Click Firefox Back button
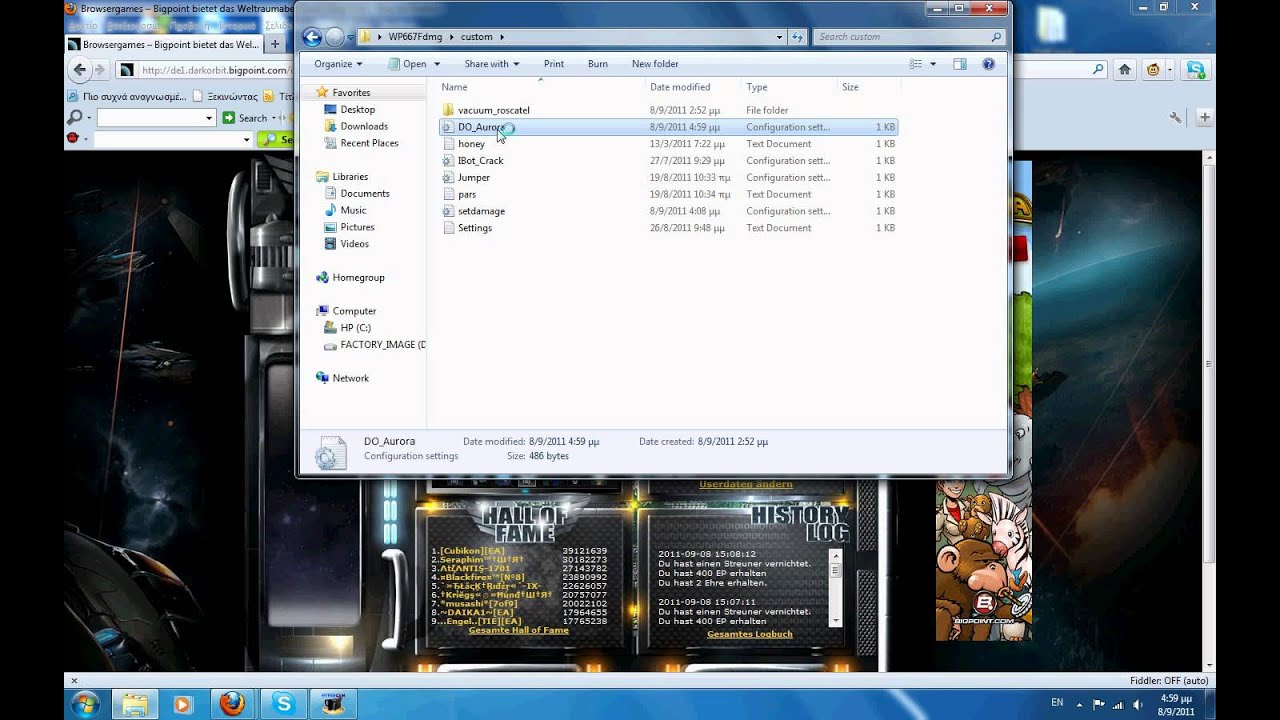Image resolution: width=1280 pixels, height=720 pixels. 80,70
